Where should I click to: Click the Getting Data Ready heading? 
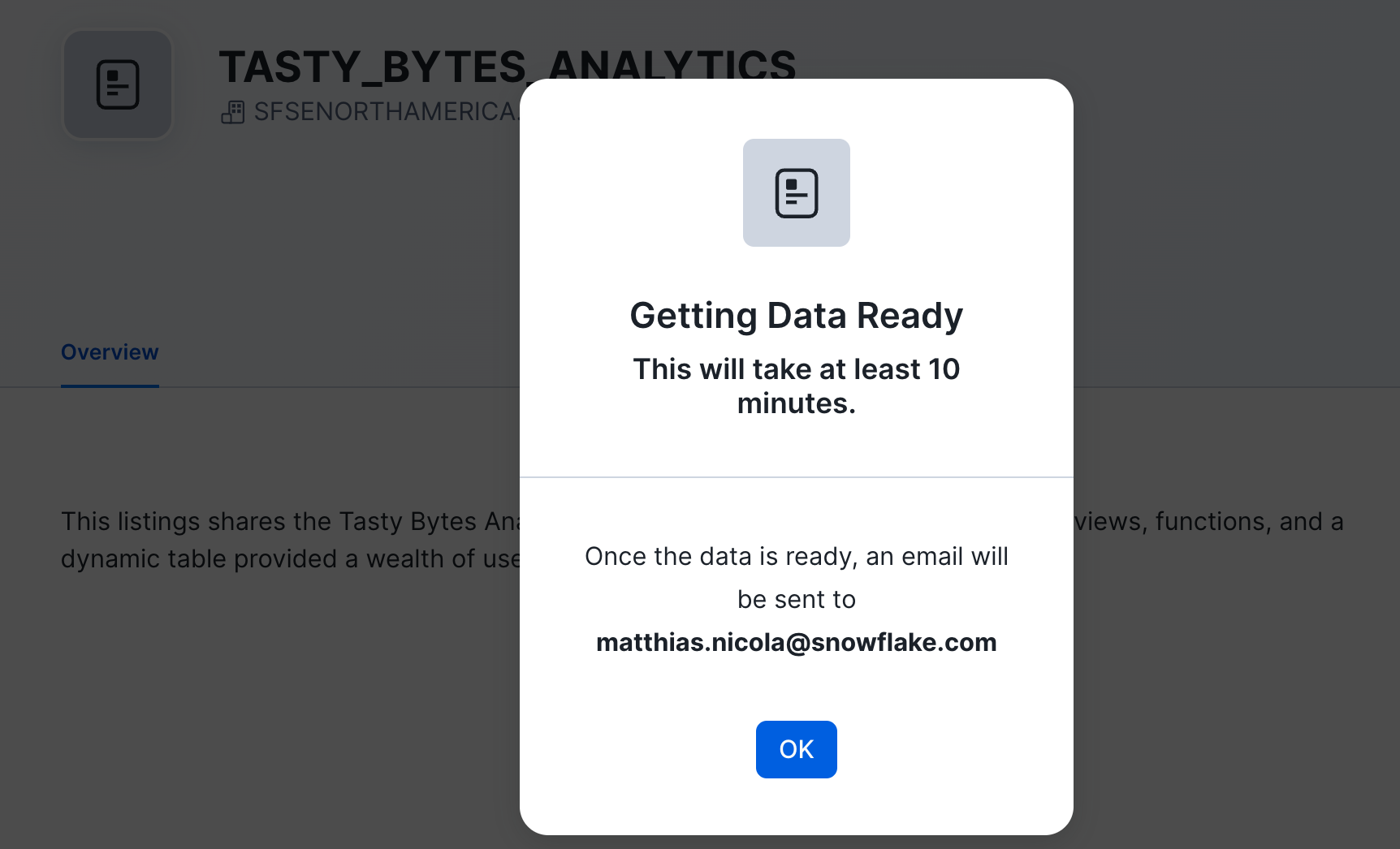tap(796, 316)
